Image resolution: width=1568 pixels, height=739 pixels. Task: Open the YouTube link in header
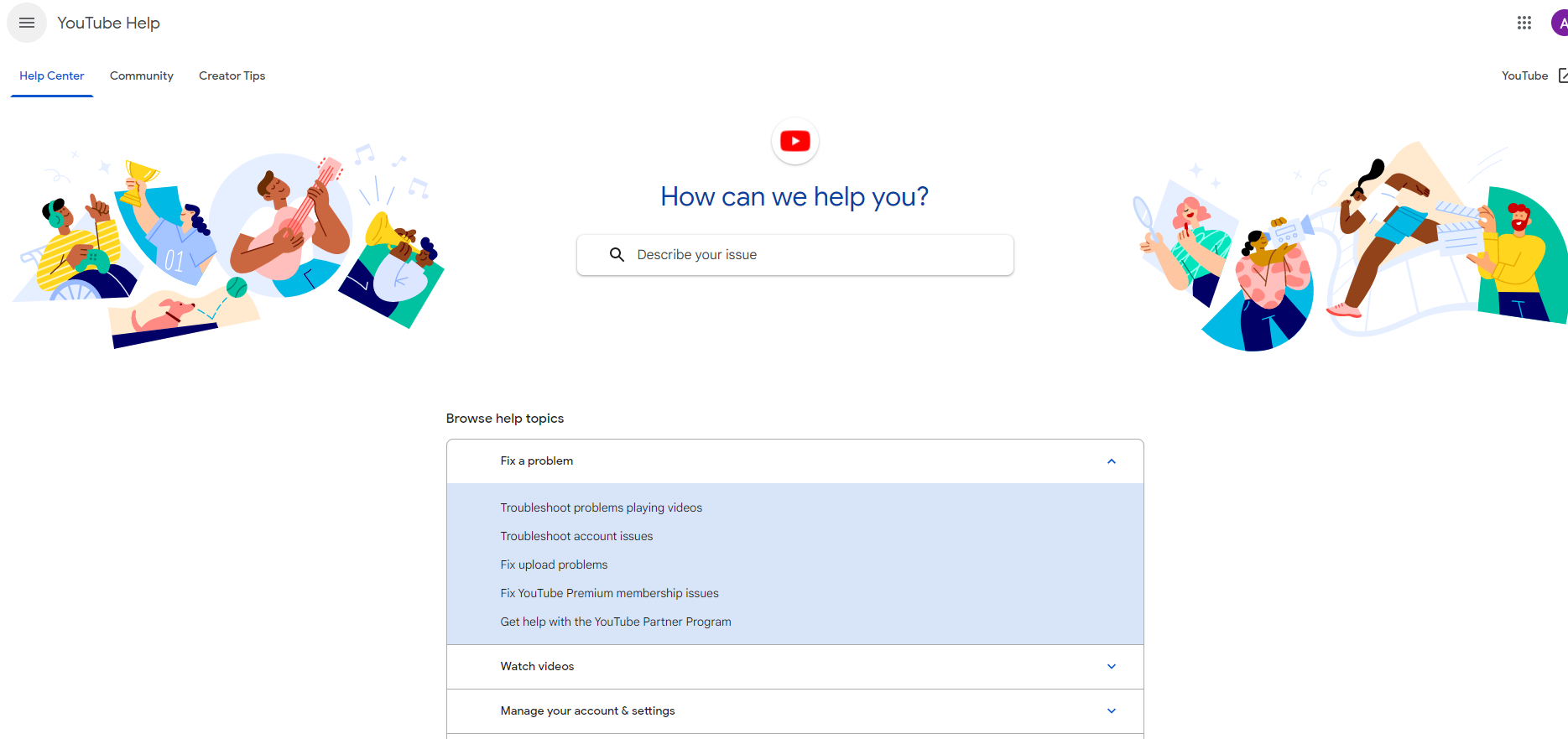tap(1524, 75)
